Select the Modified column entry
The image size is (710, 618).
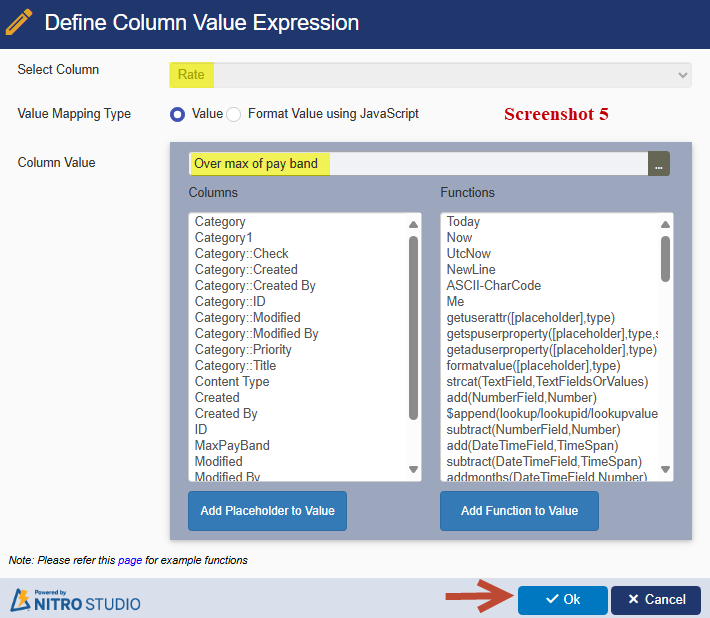coord(218,461)
